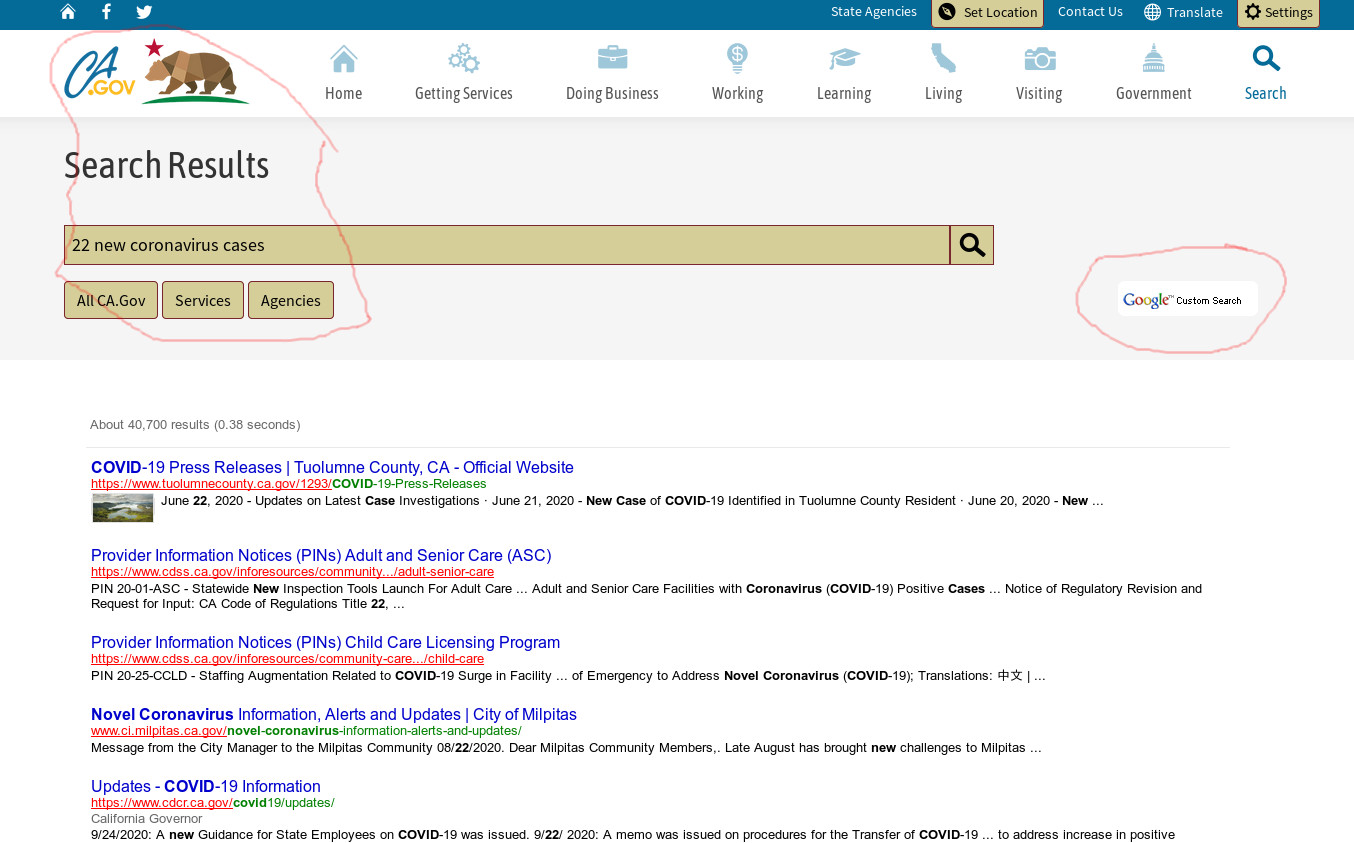Open 'Novel Coronavirus Information' City of Milpitas result
Viewport: 1354px width, 843px height.
click(334, 714)
